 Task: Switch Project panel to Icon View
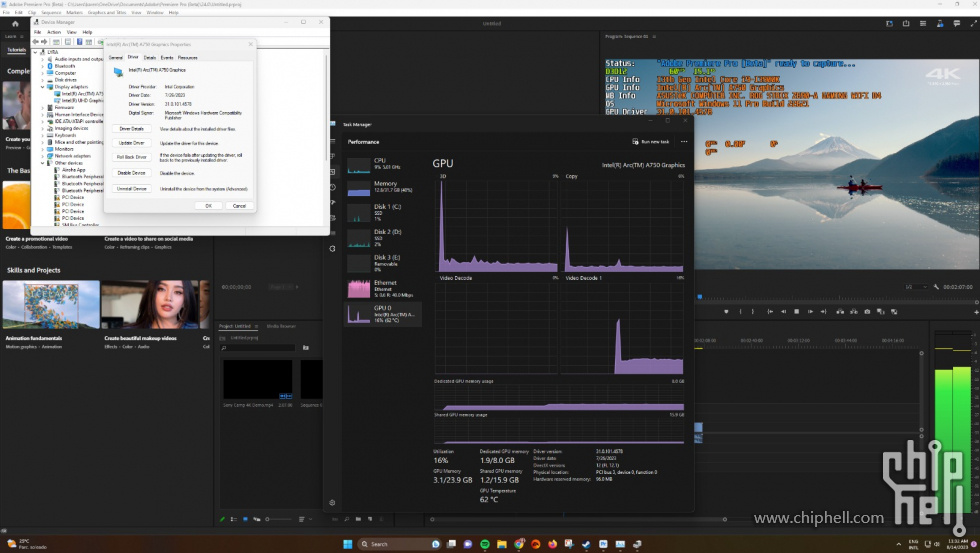point(245,519)
